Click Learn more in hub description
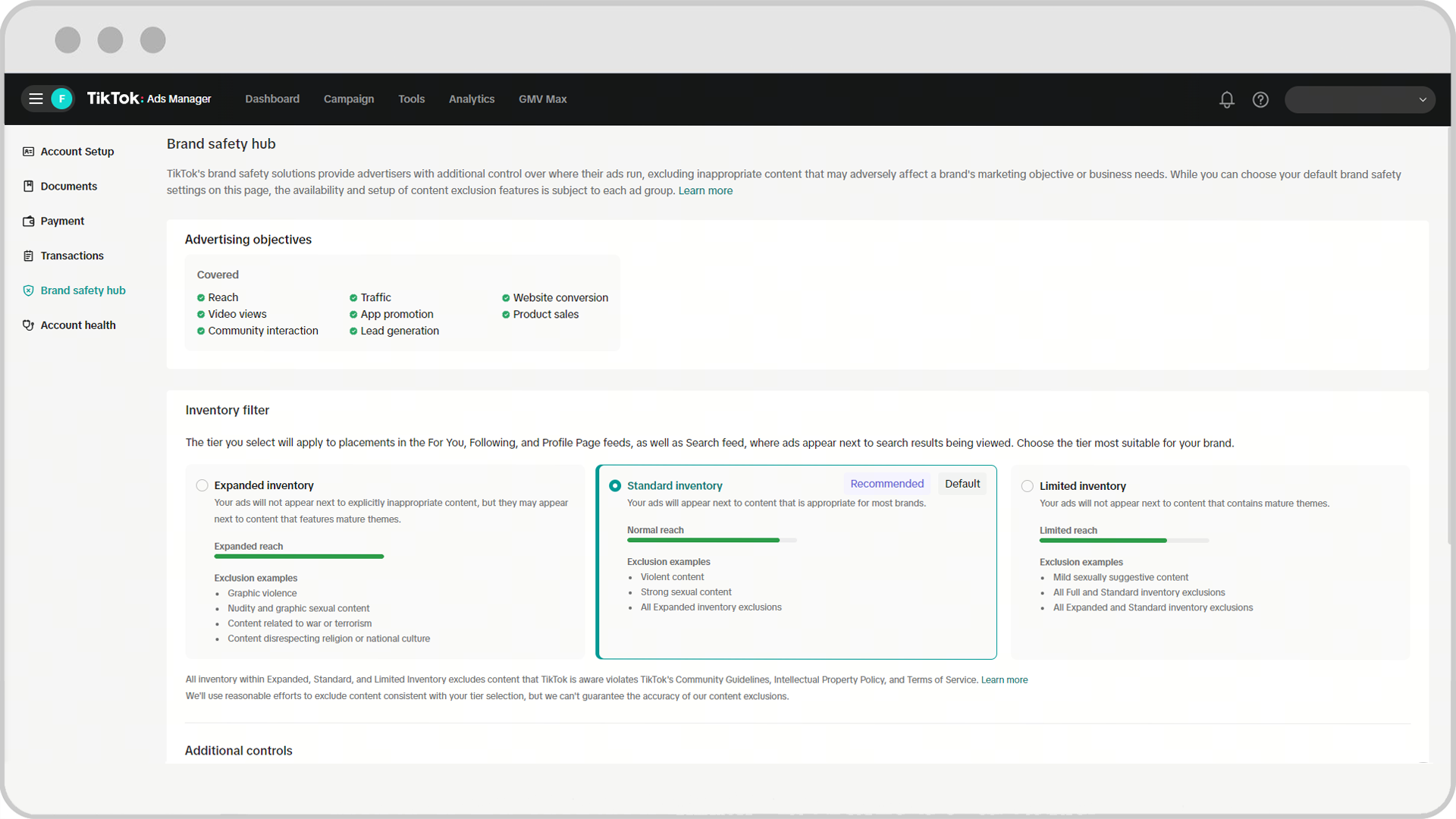The width and height of the screenshot is (1456, 819). point(704,191)
